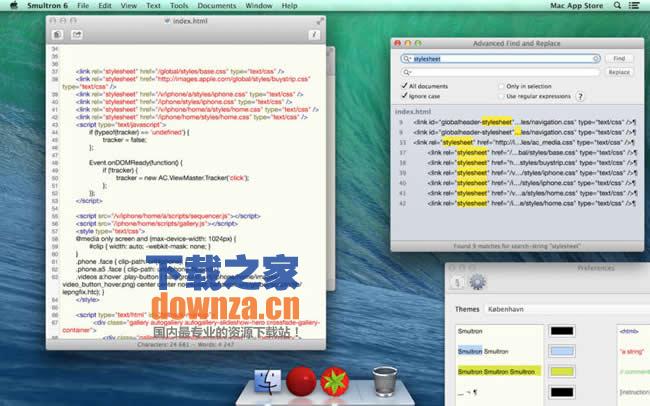Toggle the All documents checkbox

(404, 86)
